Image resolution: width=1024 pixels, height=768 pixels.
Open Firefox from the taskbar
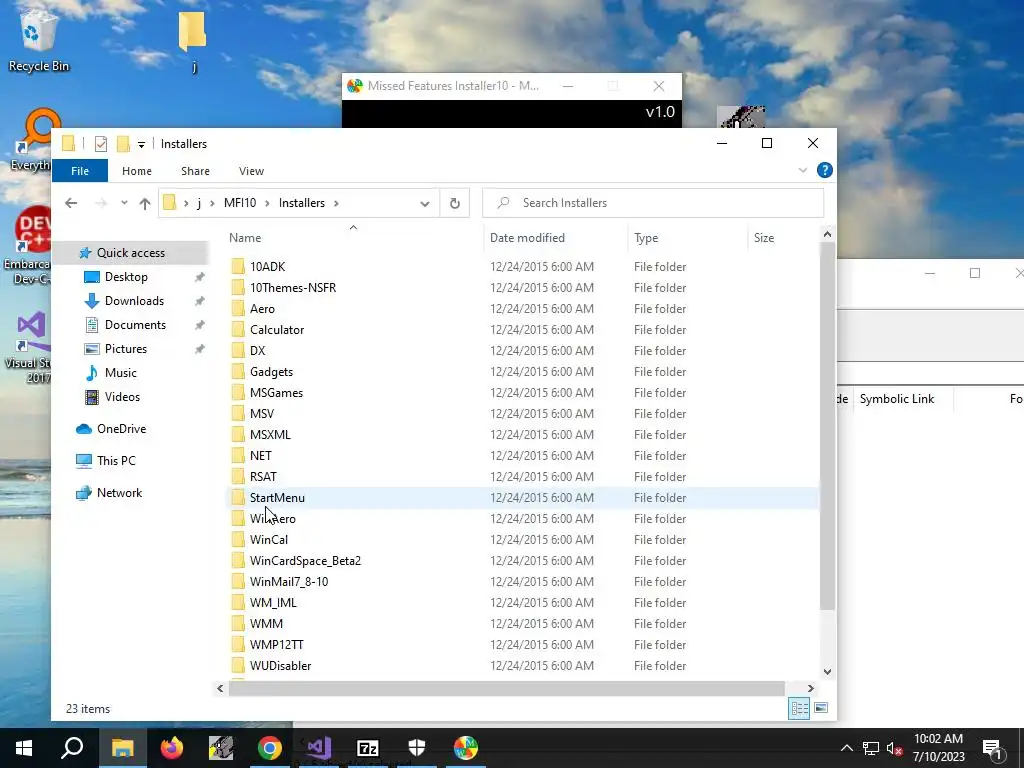[172, 748]
